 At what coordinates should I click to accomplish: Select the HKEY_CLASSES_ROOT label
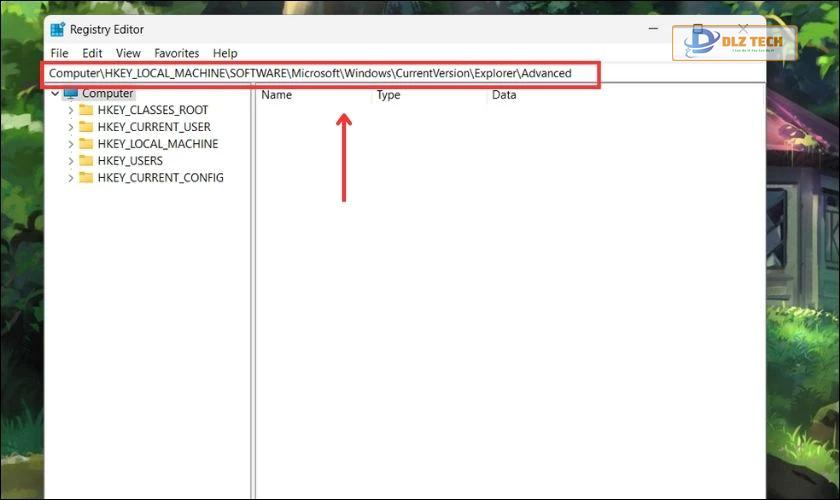point(153,110)
